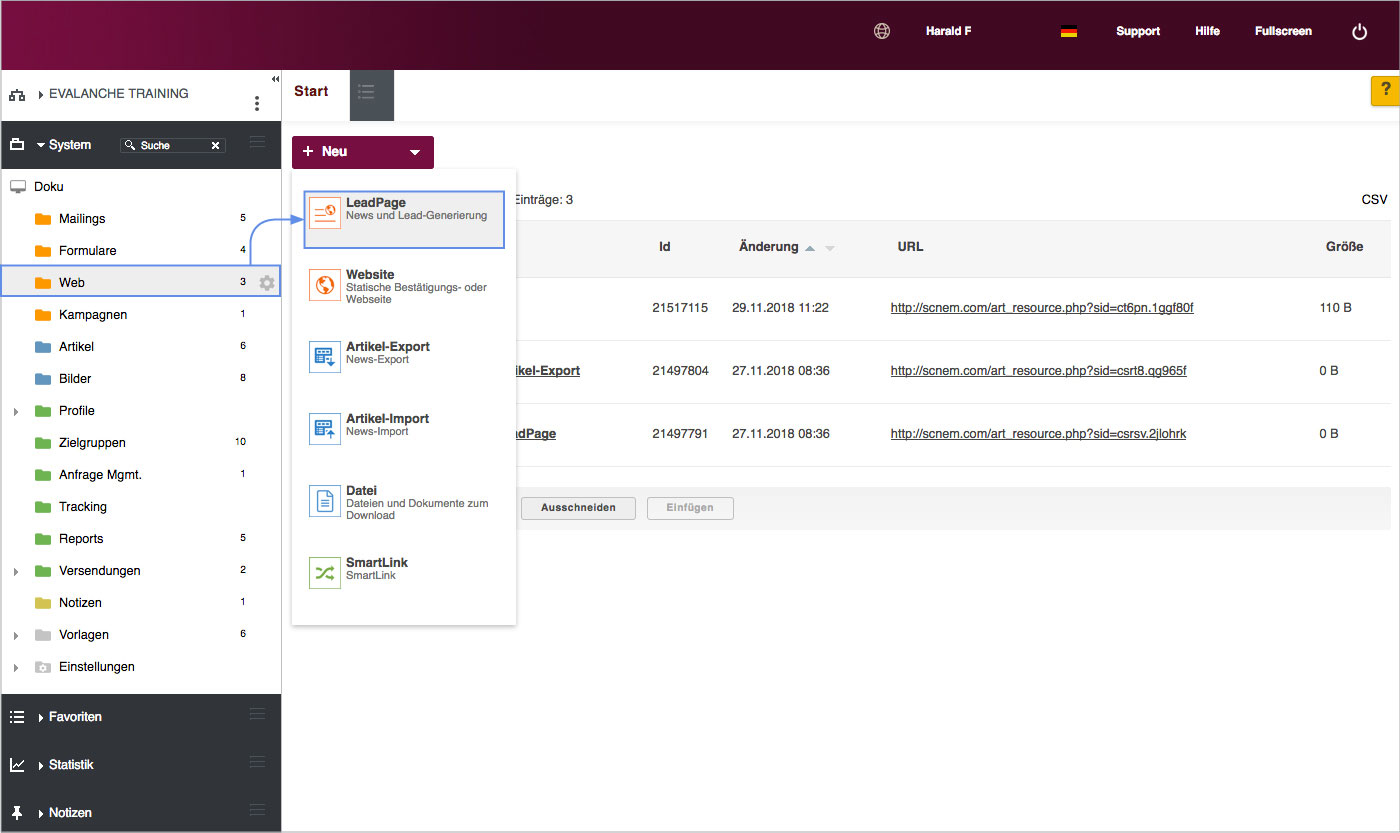This screenshot has width=1400, height=833.
Task: Expand the Profile folder
Action: (16, 411)
